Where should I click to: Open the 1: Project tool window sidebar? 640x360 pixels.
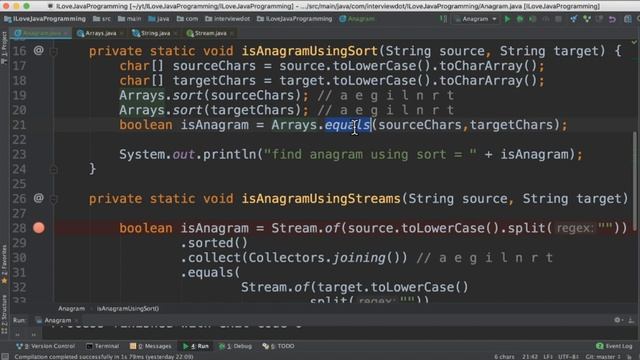[x=4, y=48]
